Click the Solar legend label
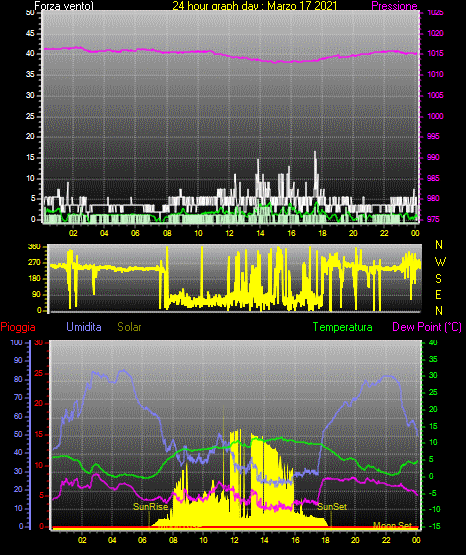 tap(129, 327)
